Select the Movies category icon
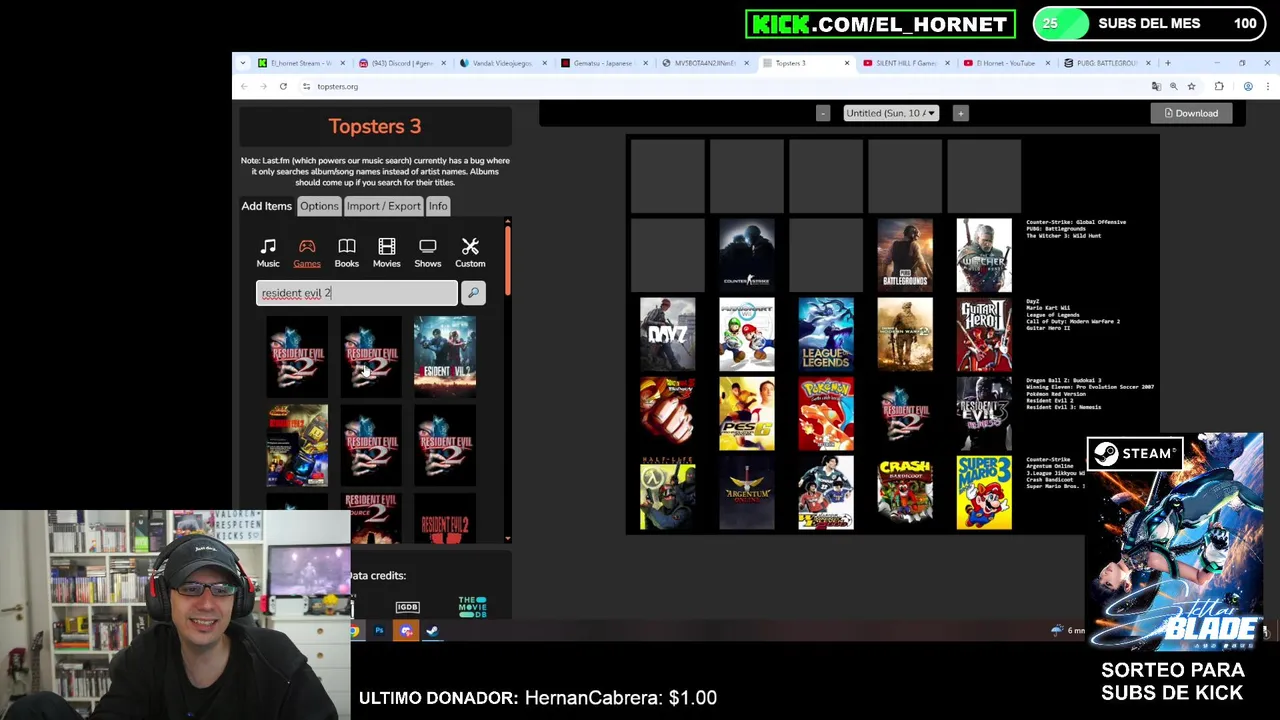 click(x=387, y=253)
